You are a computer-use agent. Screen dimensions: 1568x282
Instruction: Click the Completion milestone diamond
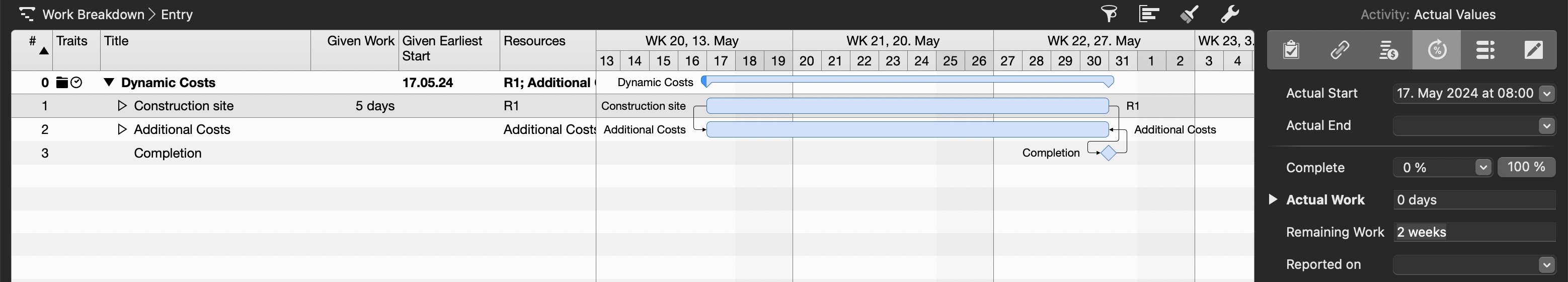[x=1109, y=153]
